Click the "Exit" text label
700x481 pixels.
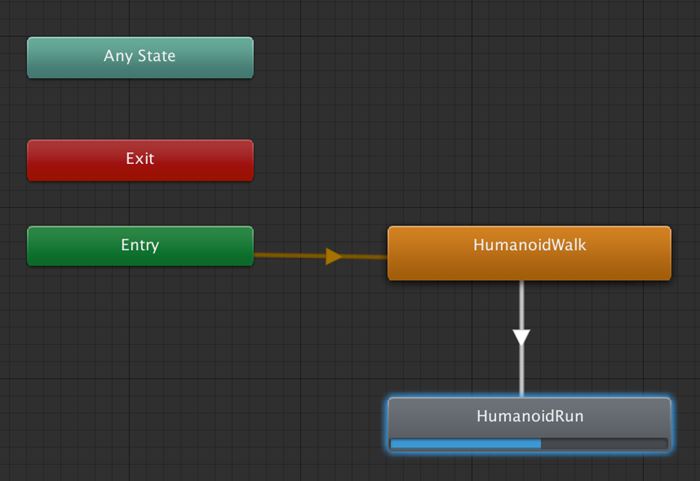tap(140, 159)
